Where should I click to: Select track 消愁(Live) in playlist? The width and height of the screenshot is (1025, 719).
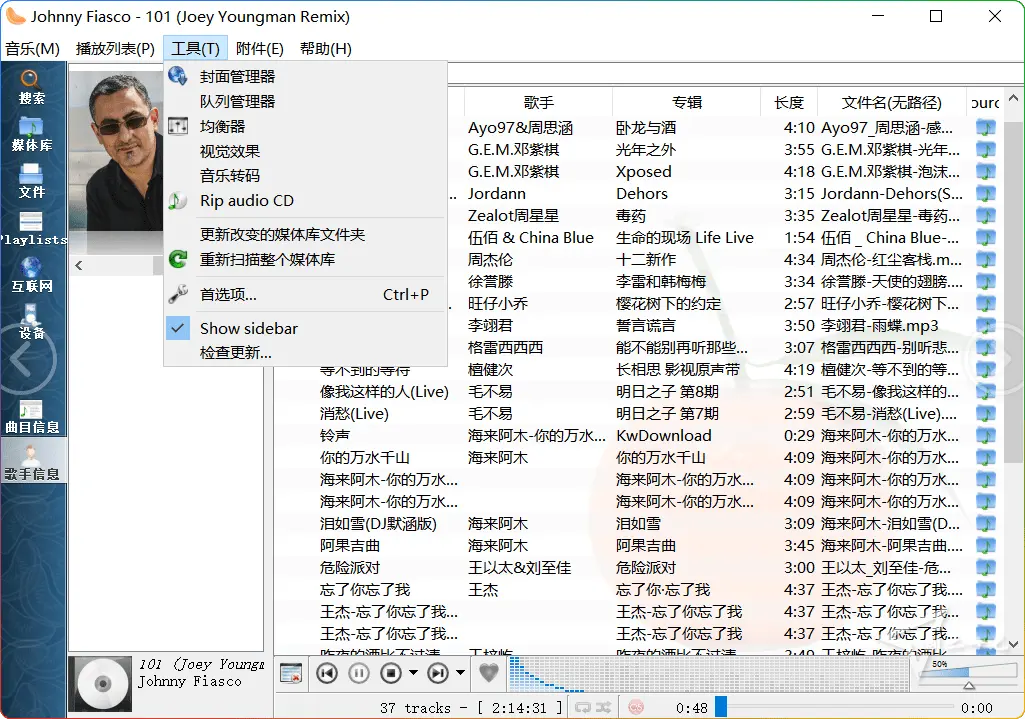[354, 414]
